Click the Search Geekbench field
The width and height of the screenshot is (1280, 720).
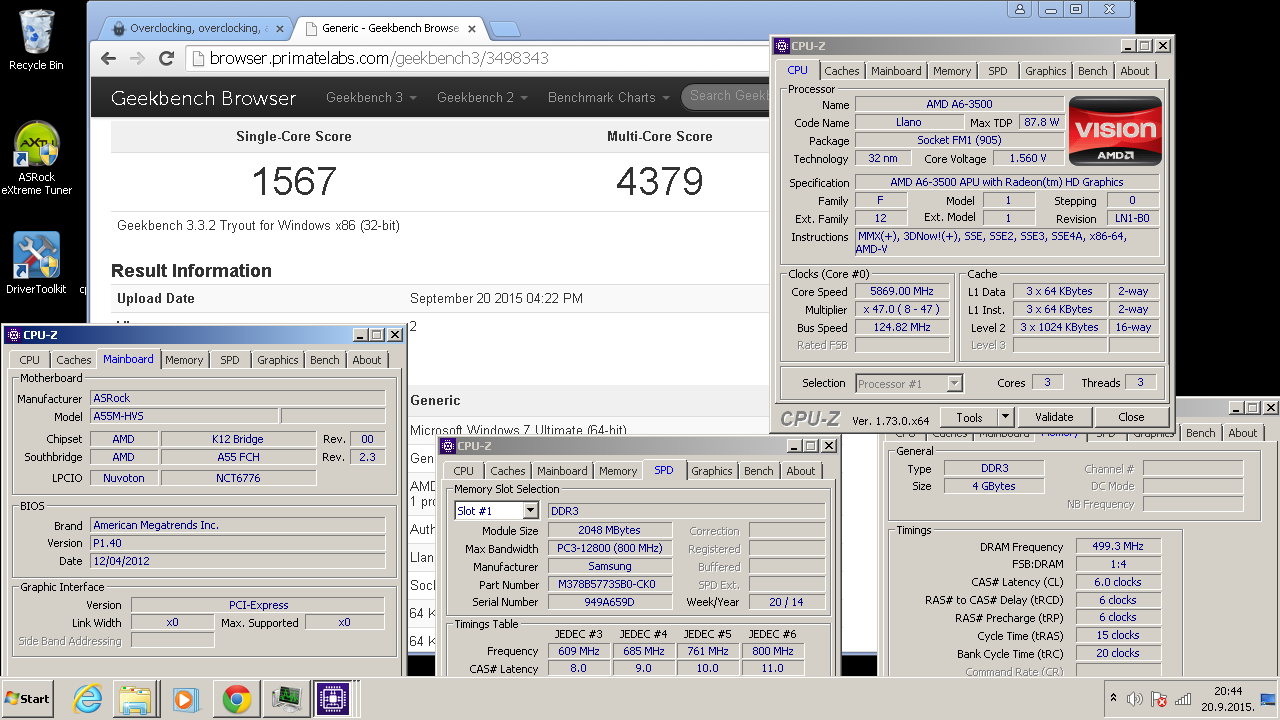[x=727, y=96]
